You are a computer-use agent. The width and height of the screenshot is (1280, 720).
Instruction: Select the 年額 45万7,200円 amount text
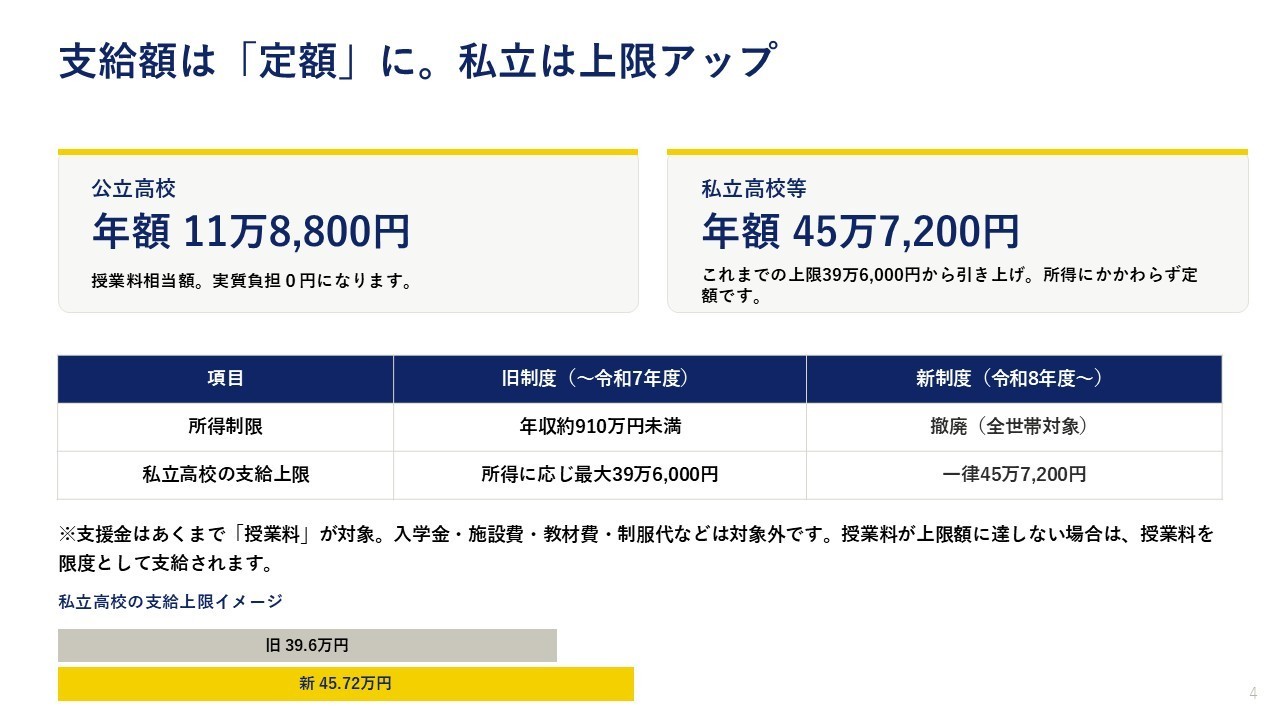coord(861,231)
